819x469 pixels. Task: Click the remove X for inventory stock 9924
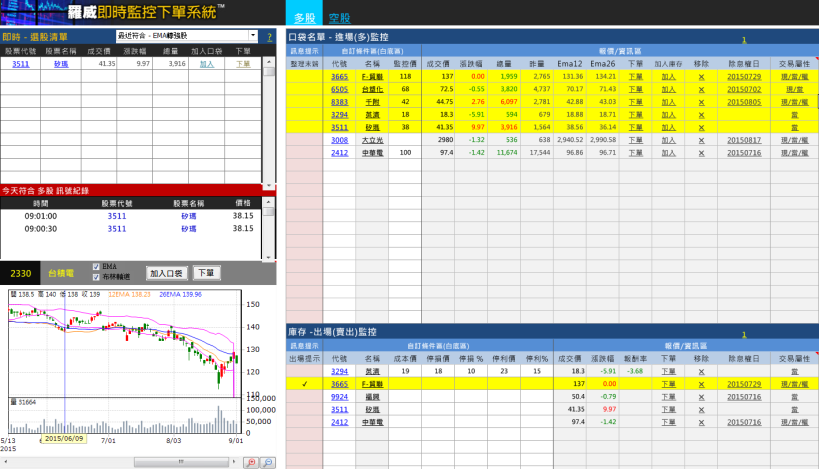[701, 397]
